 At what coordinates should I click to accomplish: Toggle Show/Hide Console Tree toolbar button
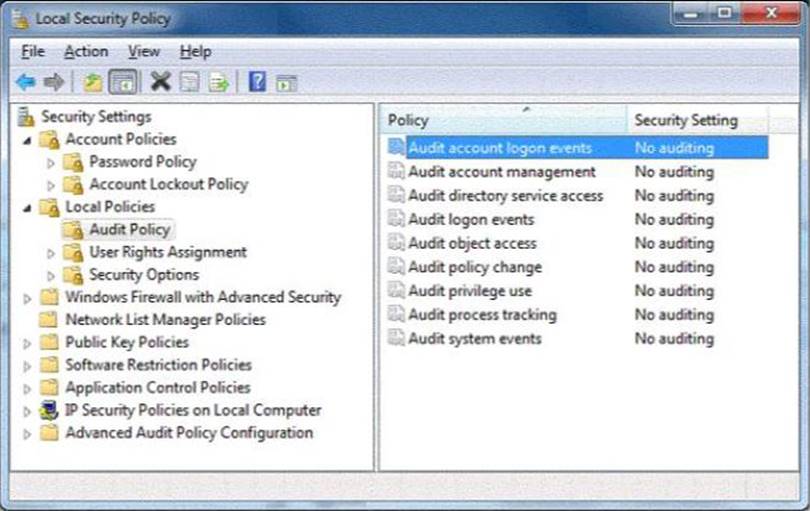click(123, 82)
